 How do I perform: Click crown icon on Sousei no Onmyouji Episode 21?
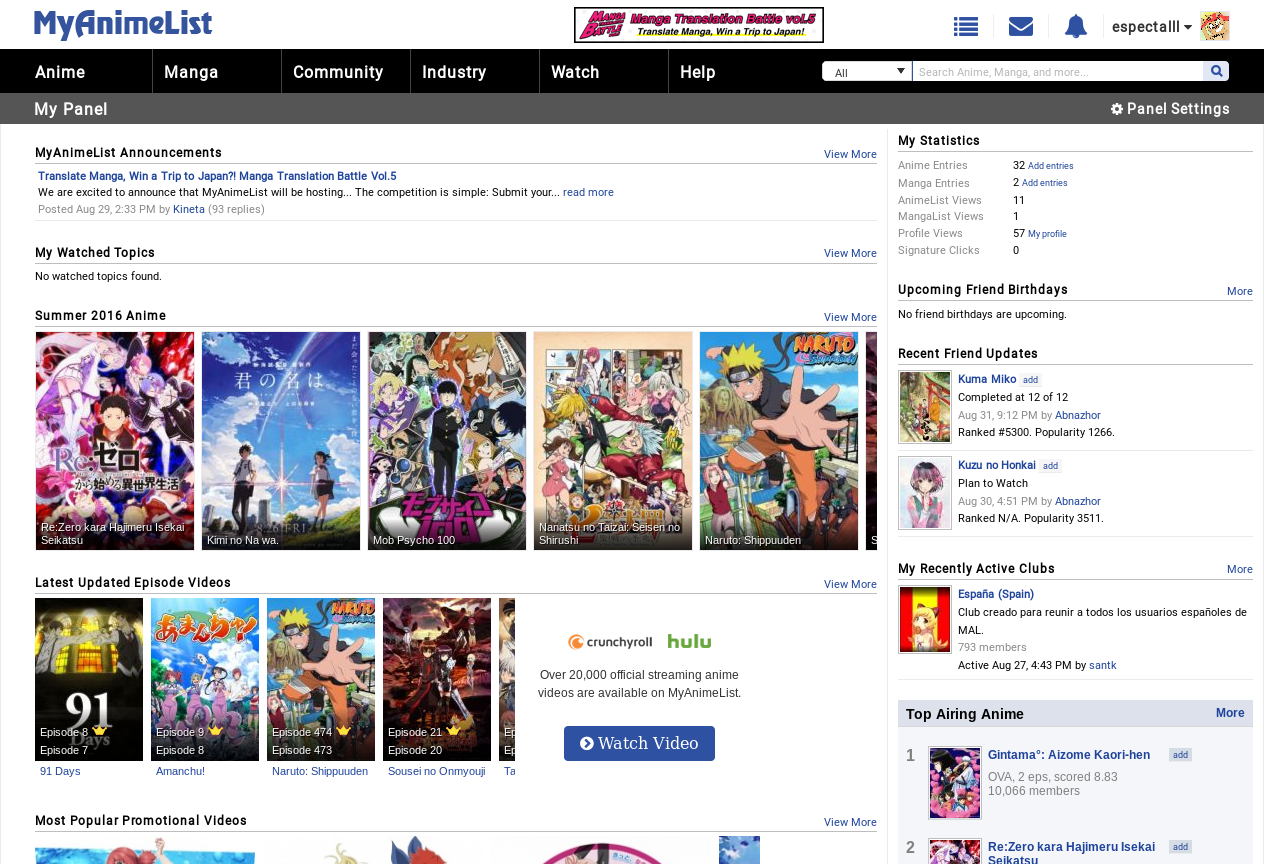[454, 731]
